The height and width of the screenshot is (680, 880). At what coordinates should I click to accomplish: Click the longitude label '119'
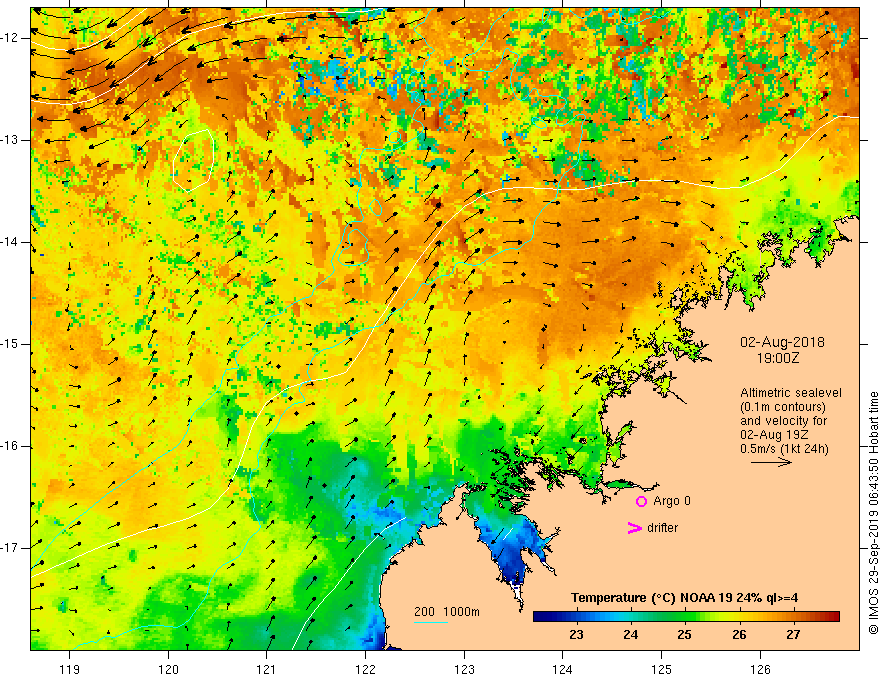pos(70,669)
